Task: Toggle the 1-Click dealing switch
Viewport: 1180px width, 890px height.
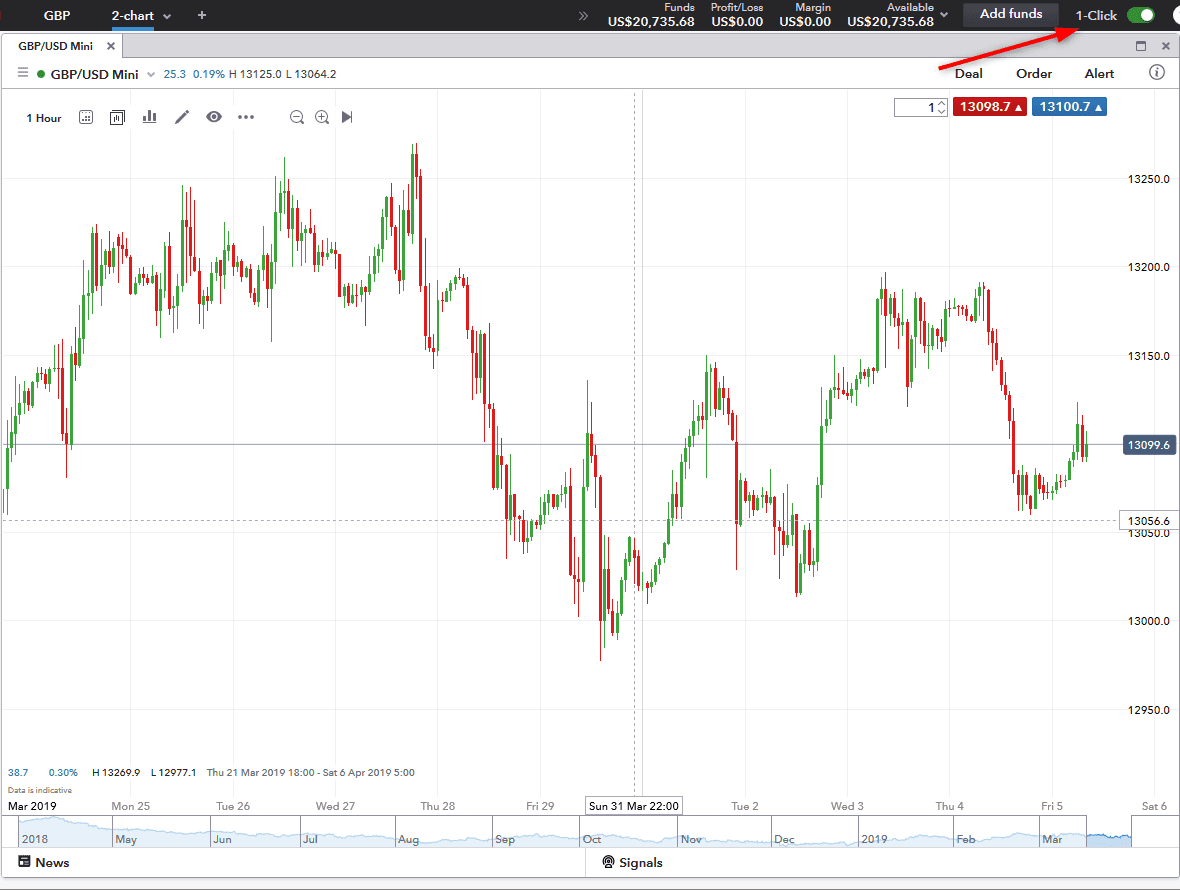Action: [x=1140, y=15]
